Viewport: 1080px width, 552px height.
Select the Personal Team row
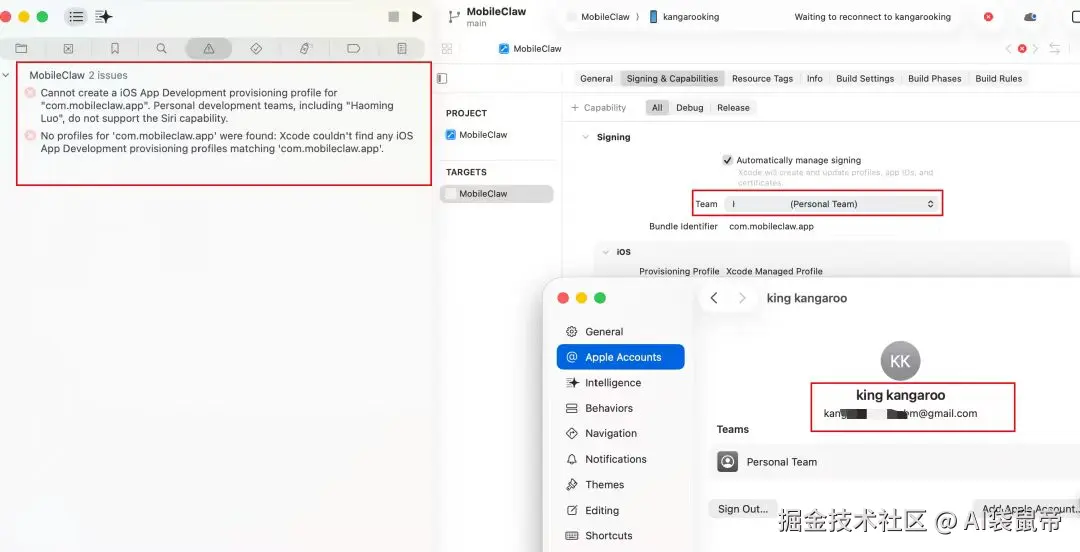(895, 462)
